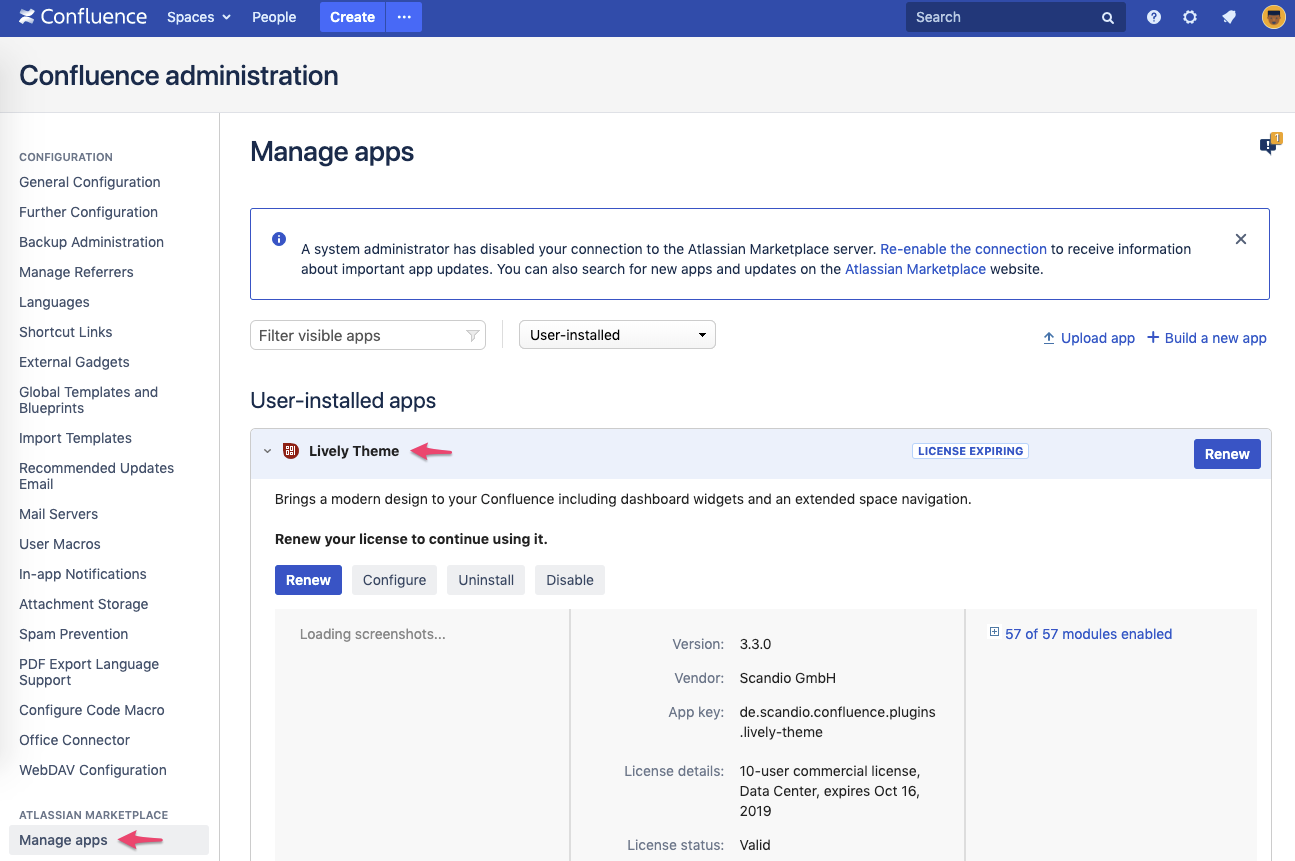Screen dimensions: 1295x861
Task: Open the feedback speech bubble icon
Action: coord(1269,146)
